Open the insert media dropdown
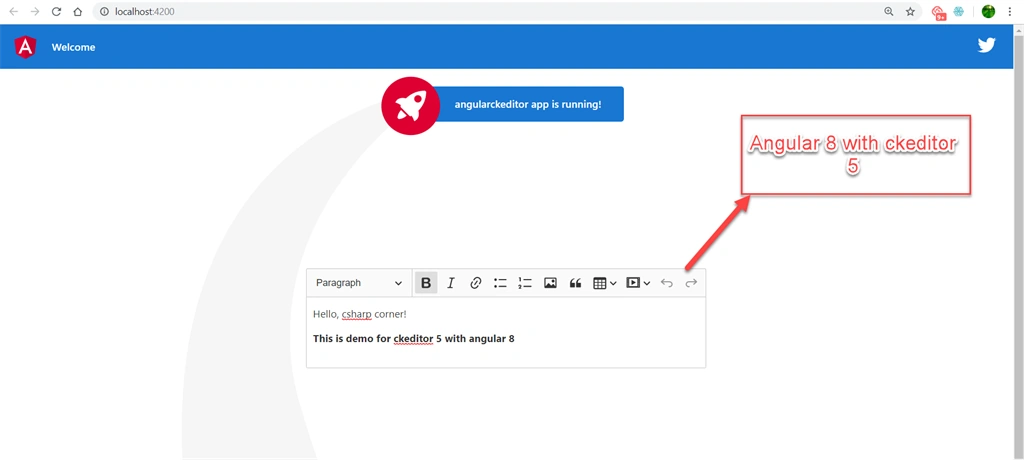The width and height of the screenshot is (1024, 460). tap(637, 283)
